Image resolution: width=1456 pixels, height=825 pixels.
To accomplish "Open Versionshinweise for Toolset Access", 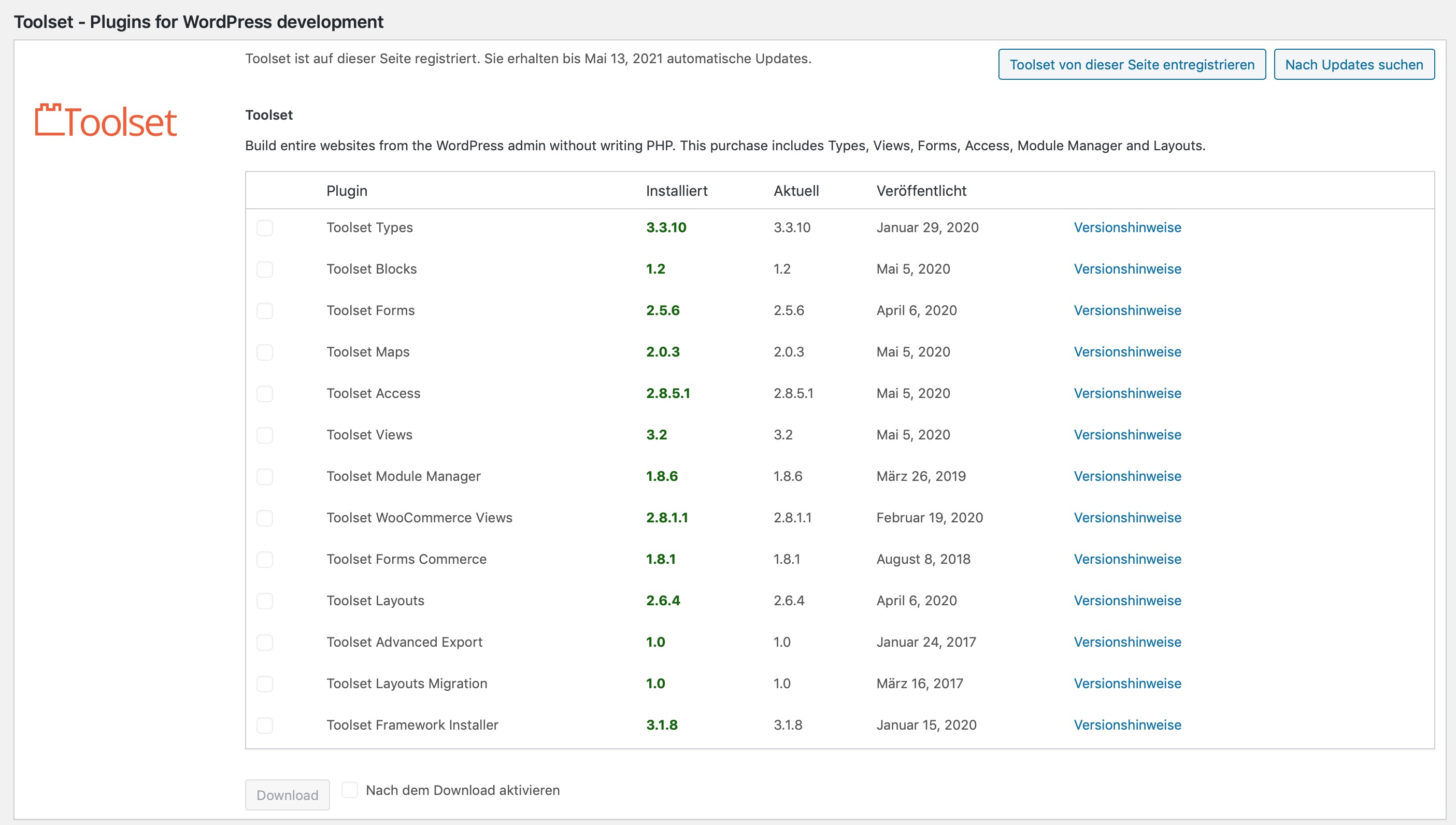I will [x=1127, y=393].
